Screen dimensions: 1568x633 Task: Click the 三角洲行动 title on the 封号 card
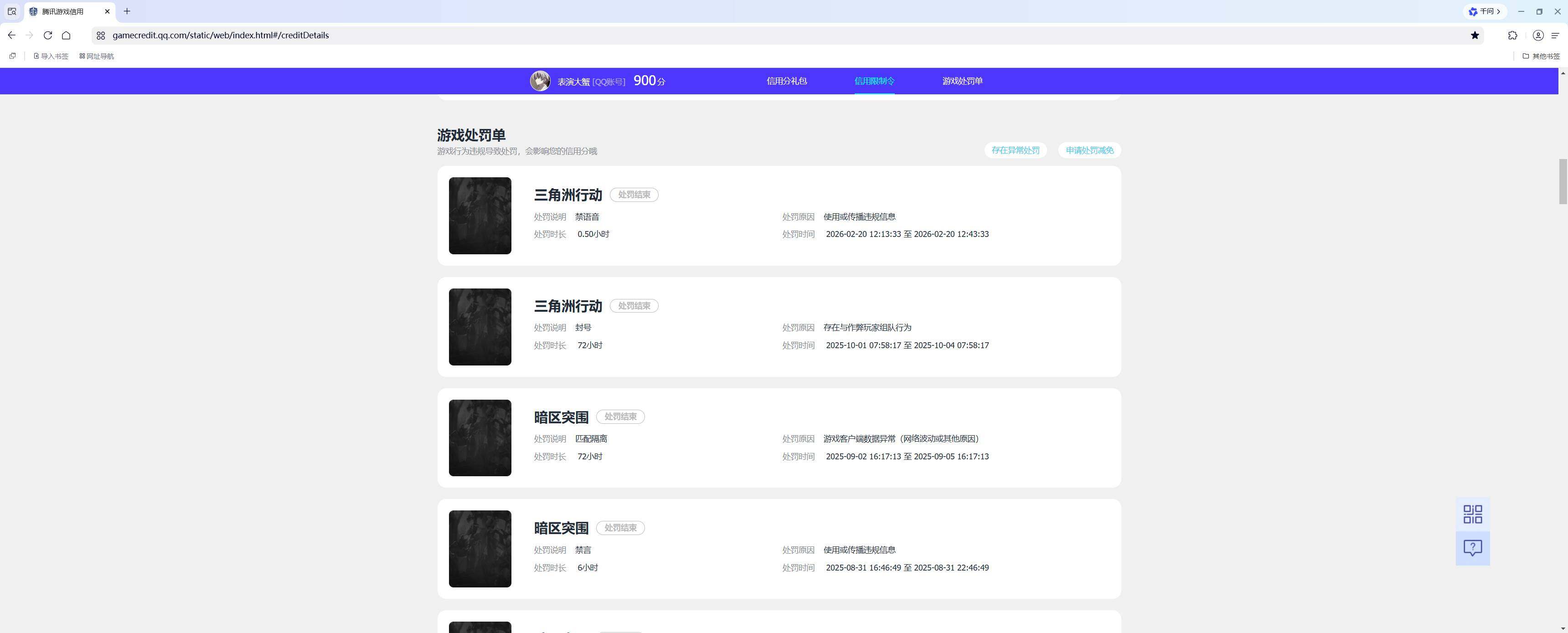point(568,305)
